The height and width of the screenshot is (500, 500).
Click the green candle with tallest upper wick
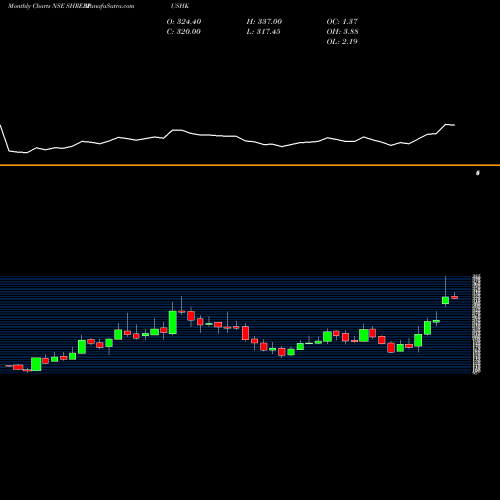point(445,300)
